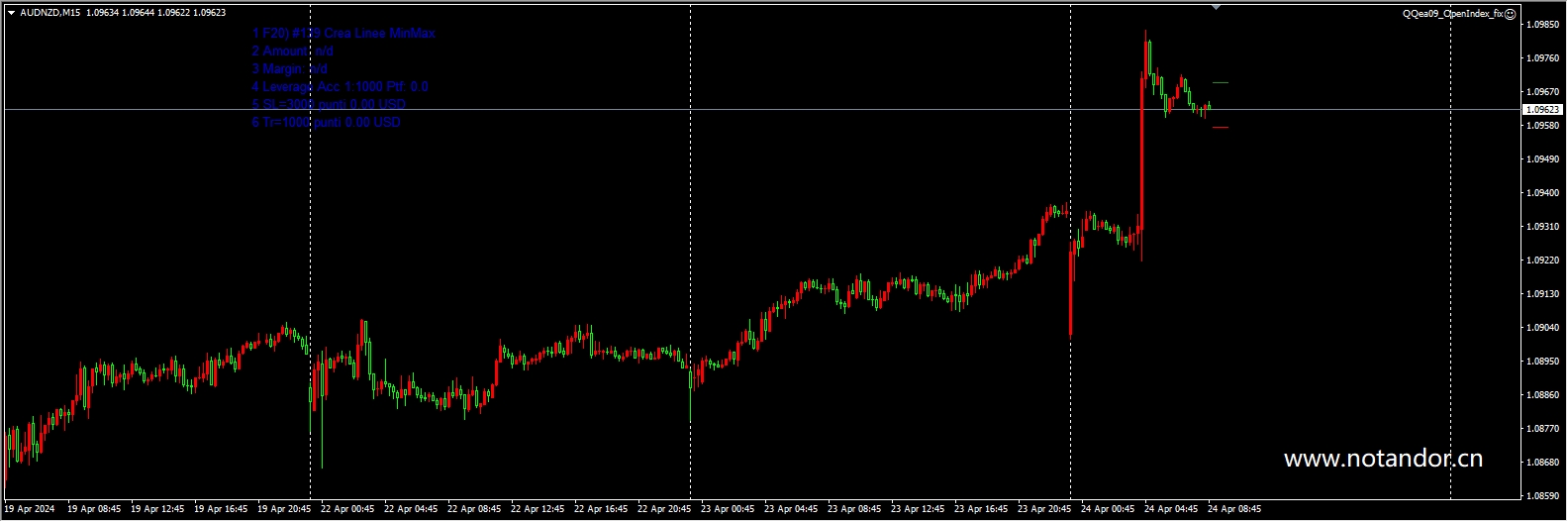The image size is (1568, 522).
Task: Click the '22 Apr 08:45' time axis label
Action: point(474,509)
